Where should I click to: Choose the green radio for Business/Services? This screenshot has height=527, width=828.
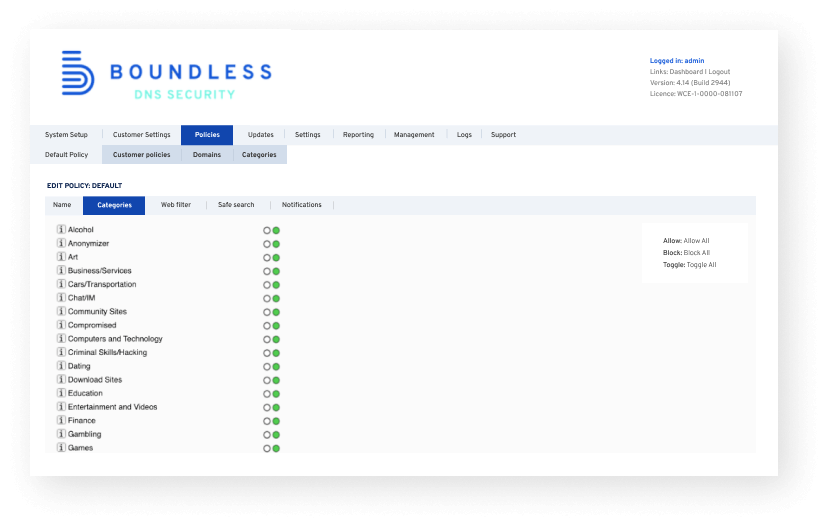pyautogui.click(x=276, y=271)
